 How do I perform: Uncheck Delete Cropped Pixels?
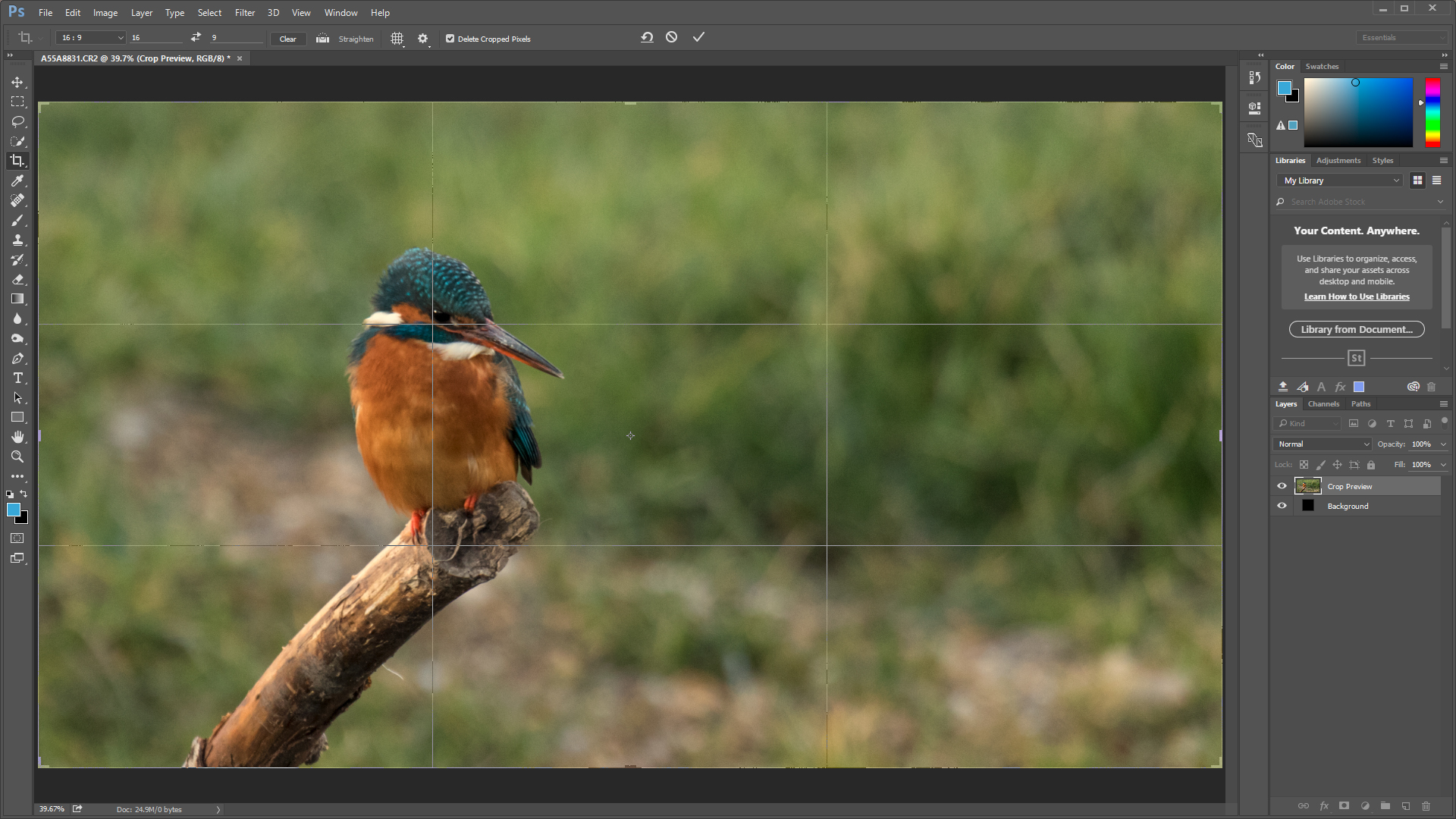(450, 39)
